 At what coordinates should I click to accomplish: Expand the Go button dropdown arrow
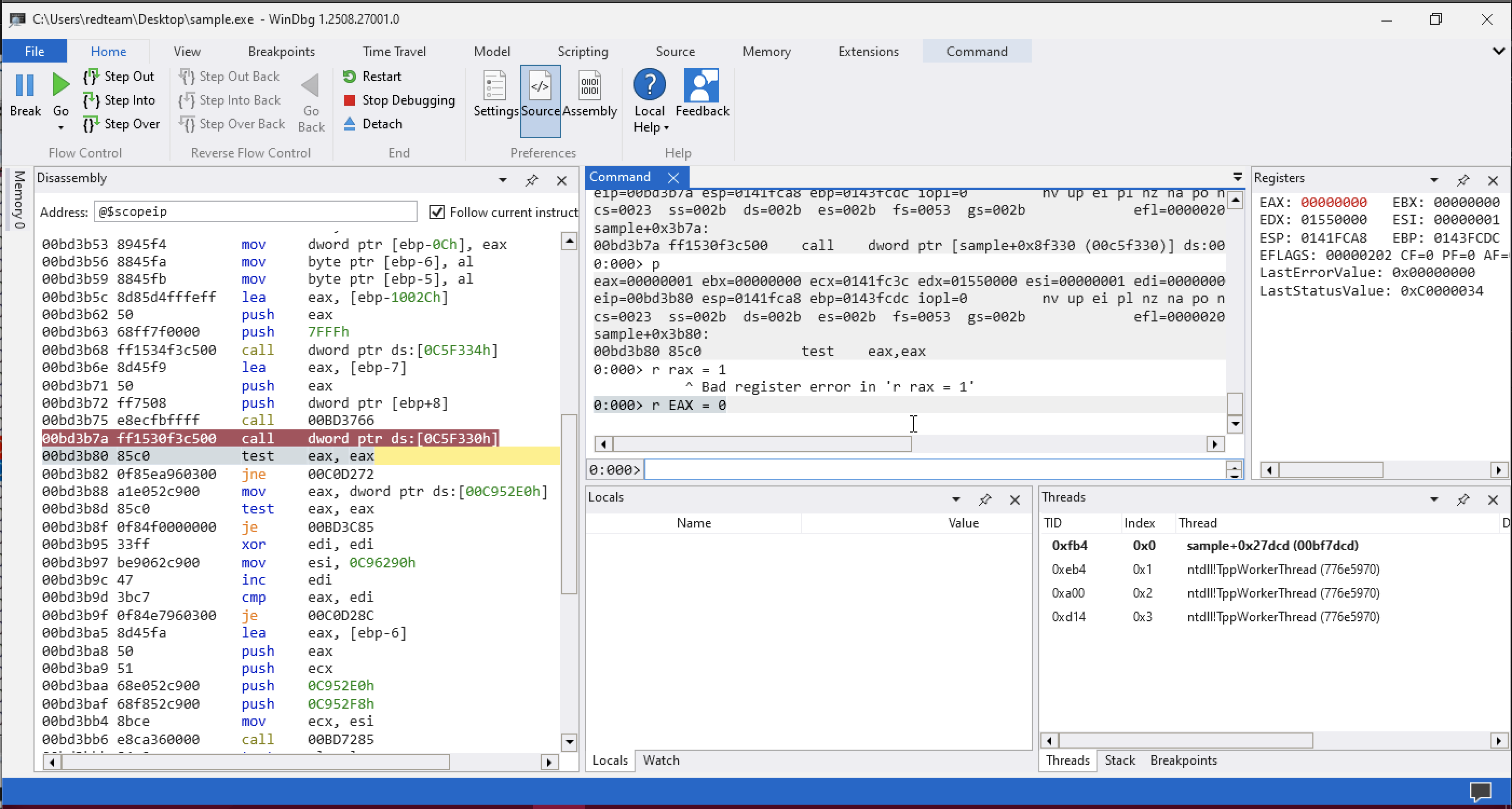tap(60, 128)
